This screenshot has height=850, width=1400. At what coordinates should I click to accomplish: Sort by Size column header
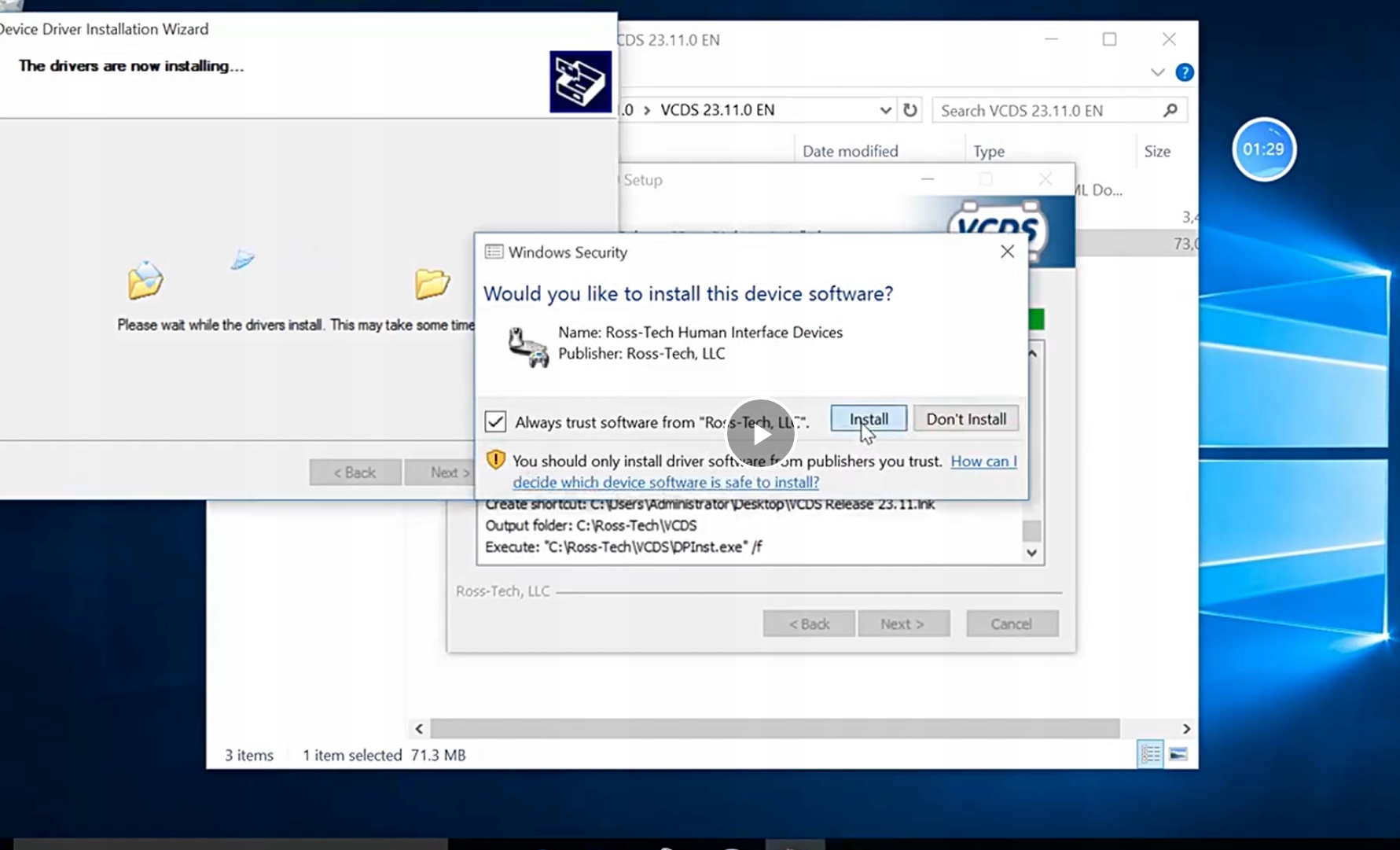tap(1157, 151)
